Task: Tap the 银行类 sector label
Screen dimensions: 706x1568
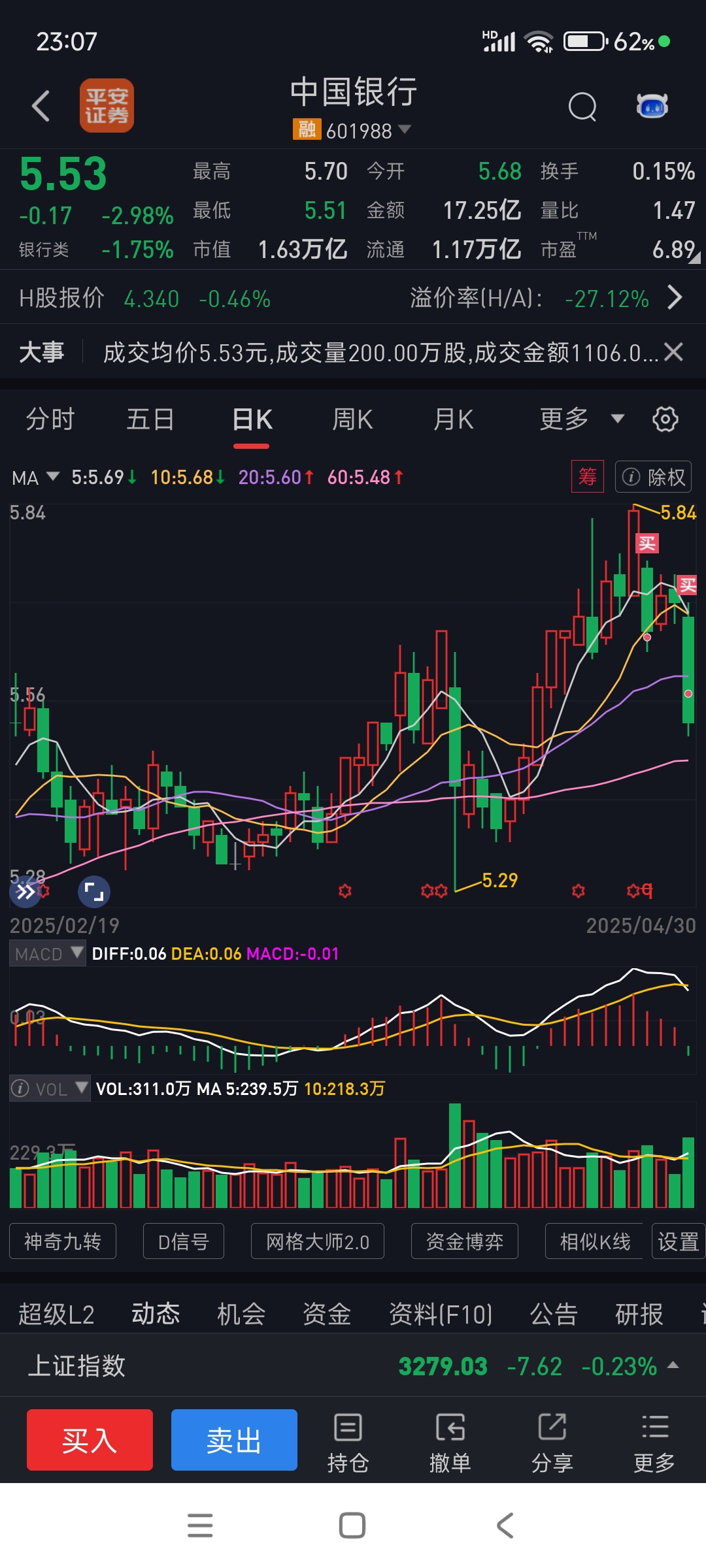Action: (x=44, y=250)
